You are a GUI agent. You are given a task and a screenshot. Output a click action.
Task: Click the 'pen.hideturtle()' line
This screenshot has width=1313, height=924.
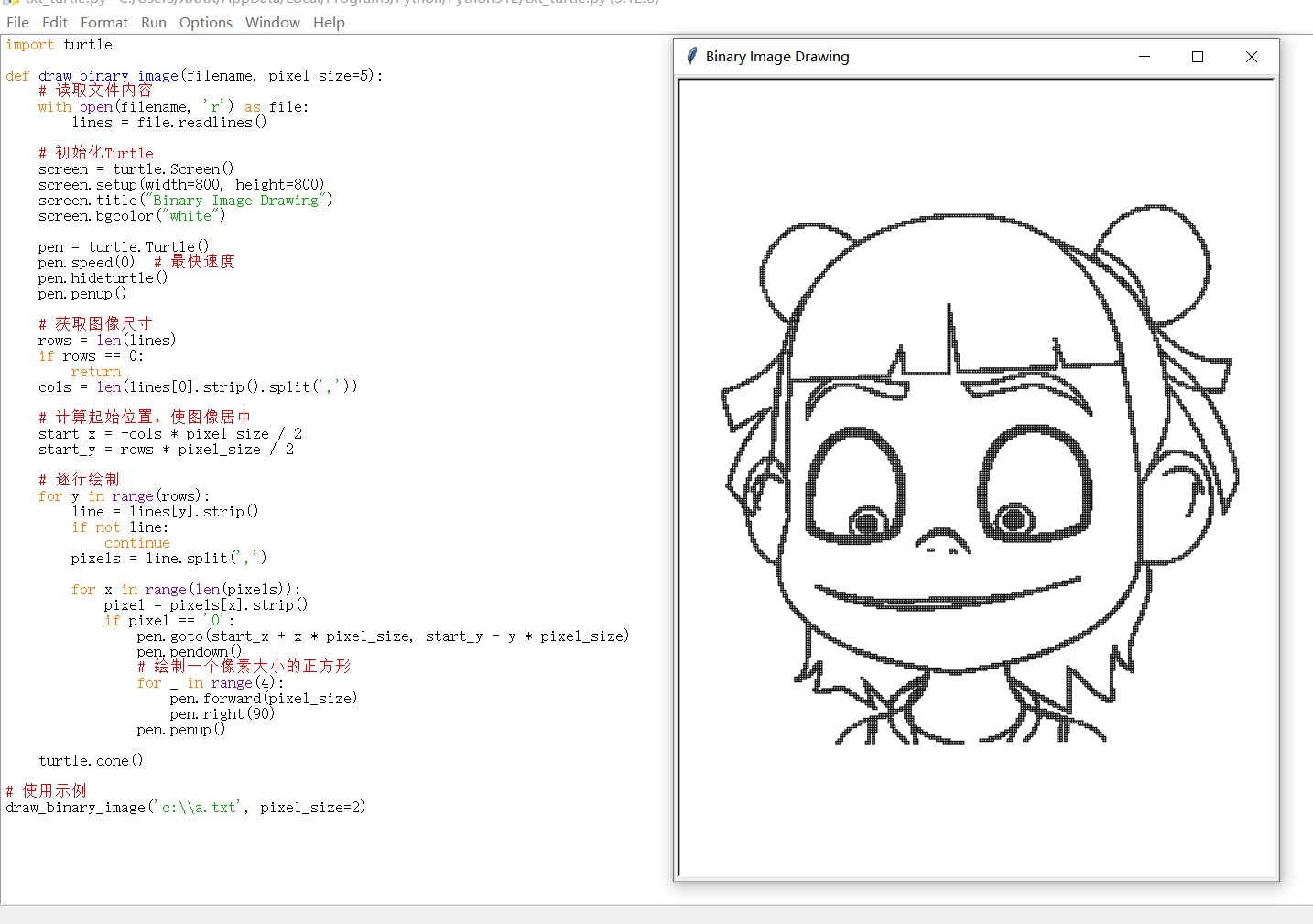[103, 278]
